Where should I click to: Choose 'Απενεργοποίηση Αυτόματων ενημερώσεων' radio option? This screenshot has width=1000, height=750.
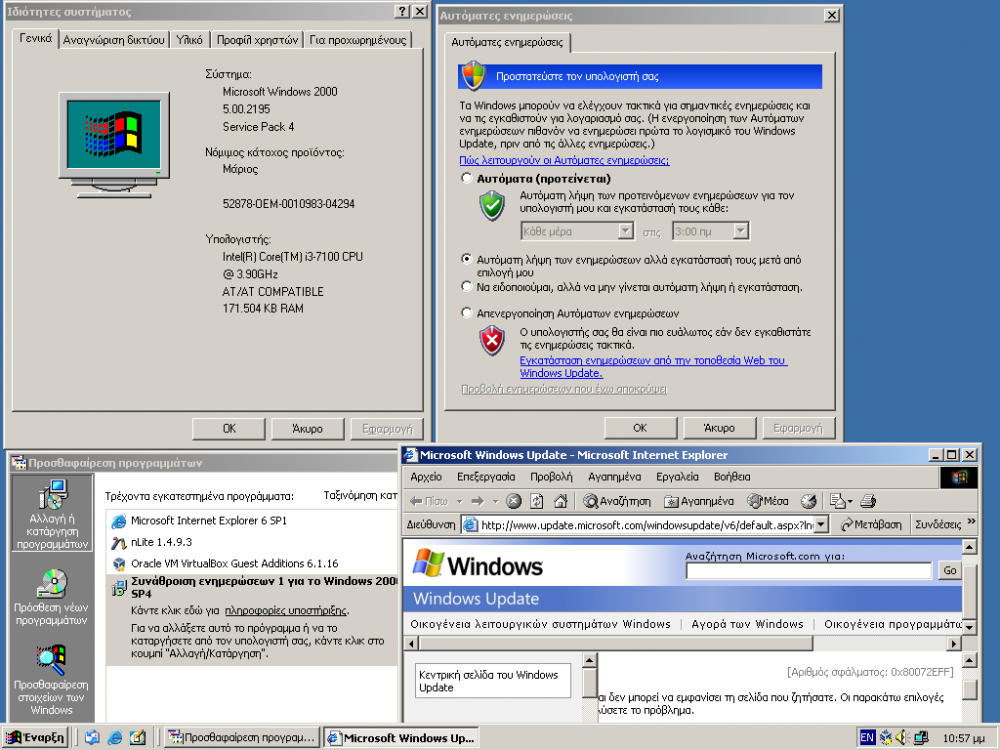click(x=467, y=313)
